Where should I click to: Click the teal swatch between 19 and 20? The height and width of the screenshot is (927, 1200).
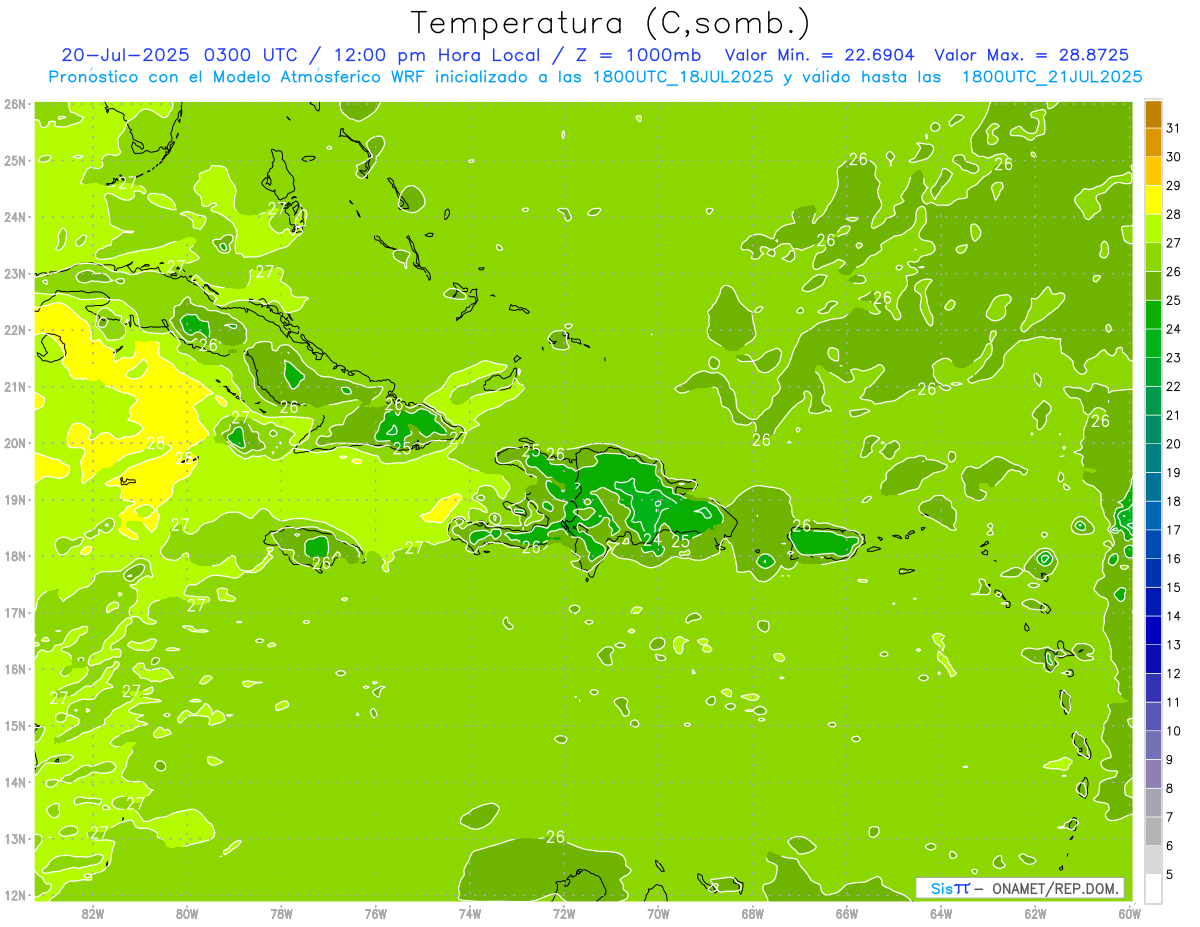[x=1153, y=458]
